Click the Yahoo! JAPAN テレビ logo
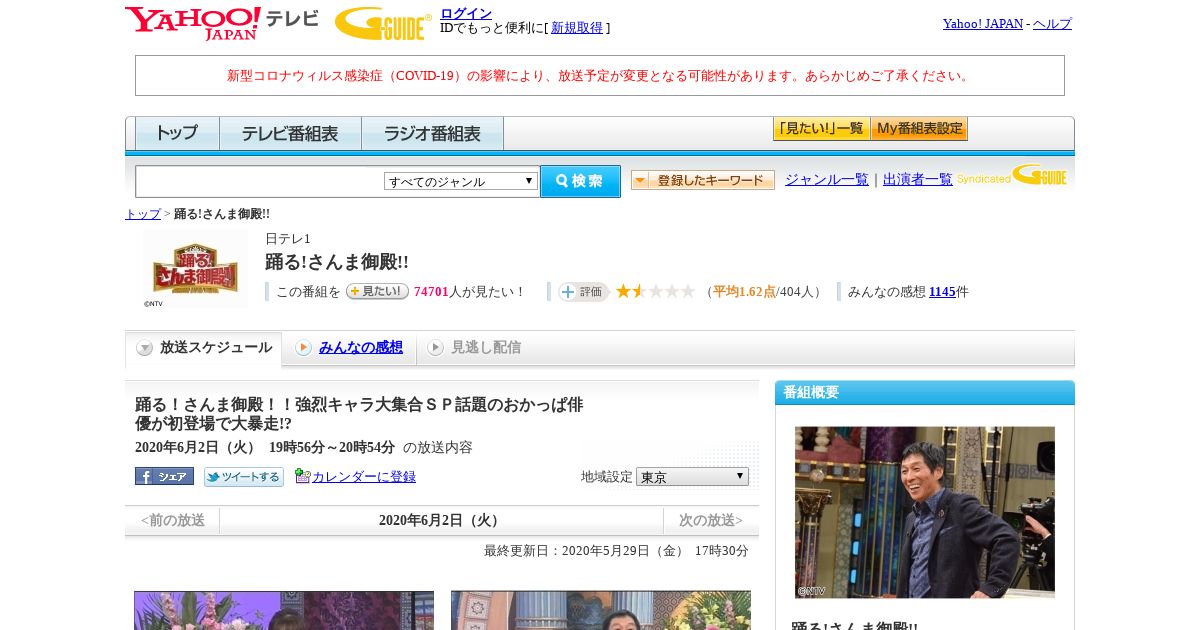1200x630 pixels. point(222,23)
